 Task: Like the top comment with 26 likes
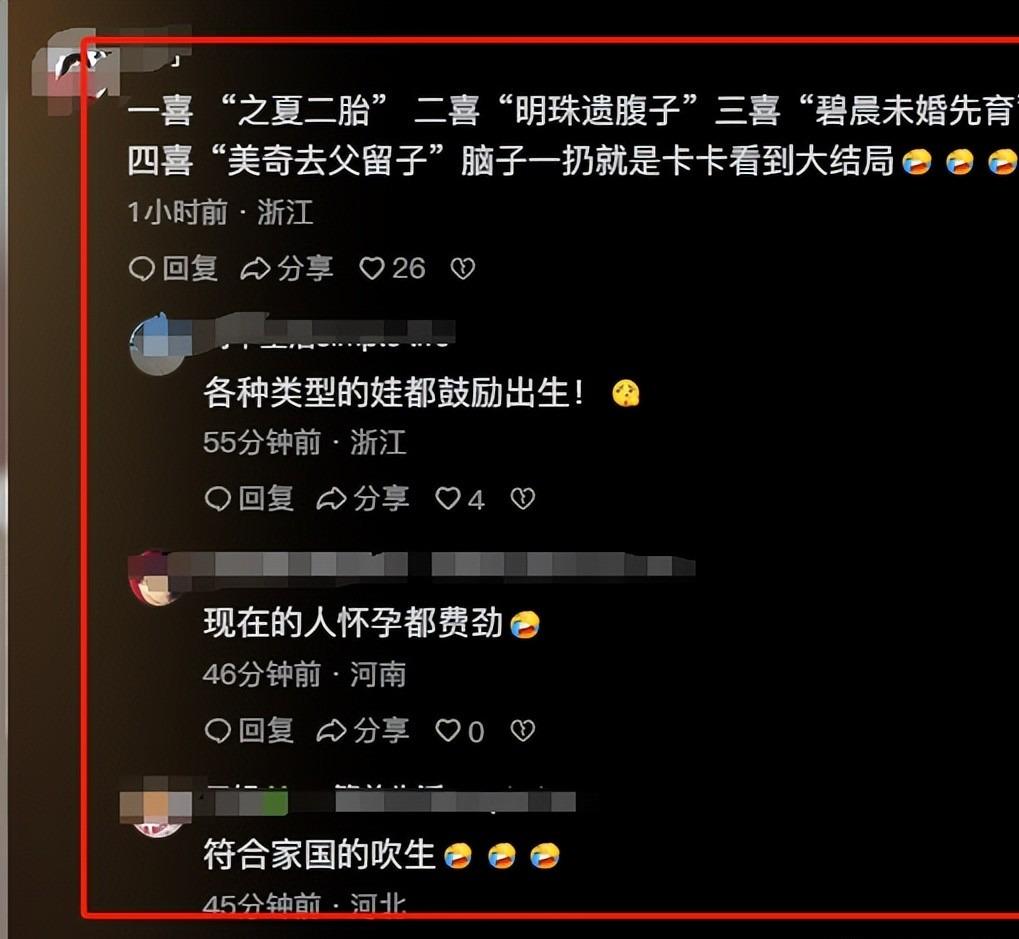[x=393, y=268]
